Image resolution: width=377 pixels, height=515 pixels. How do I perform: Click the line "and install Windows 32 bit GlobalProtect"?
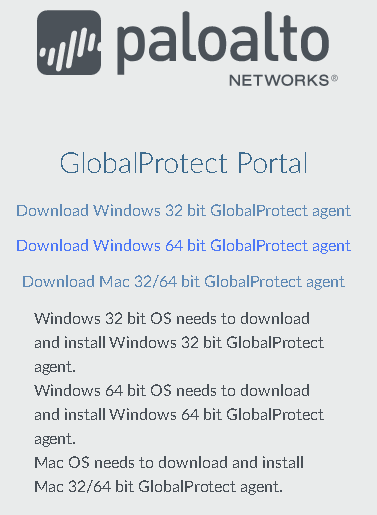tap(179, 343)
